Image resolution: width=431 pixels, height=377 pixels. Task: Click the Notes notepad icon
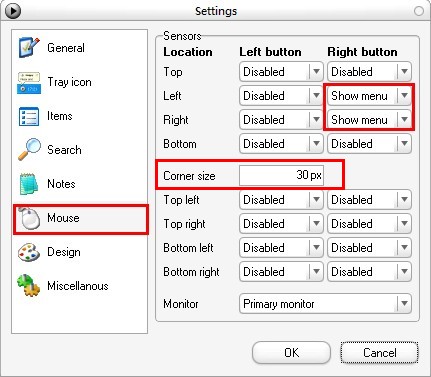coord(29,184)
